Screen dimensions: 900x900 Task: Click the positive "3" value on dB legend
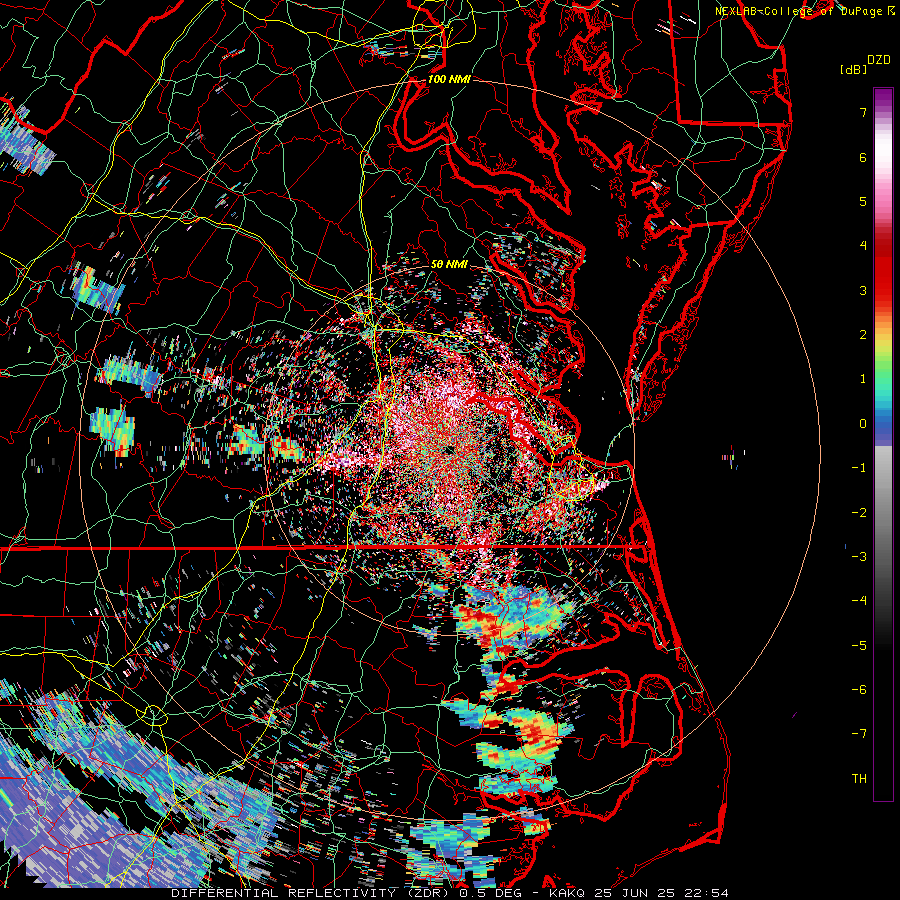click(x=863, y=290)
